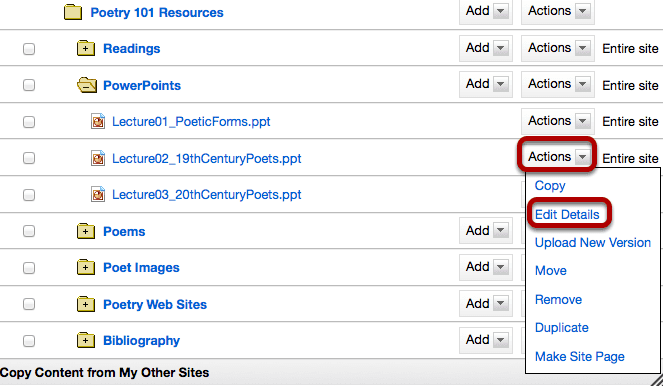Open the Add dropdown for Poetry Web Sites

pyautogui.click(x=486, y=304)
